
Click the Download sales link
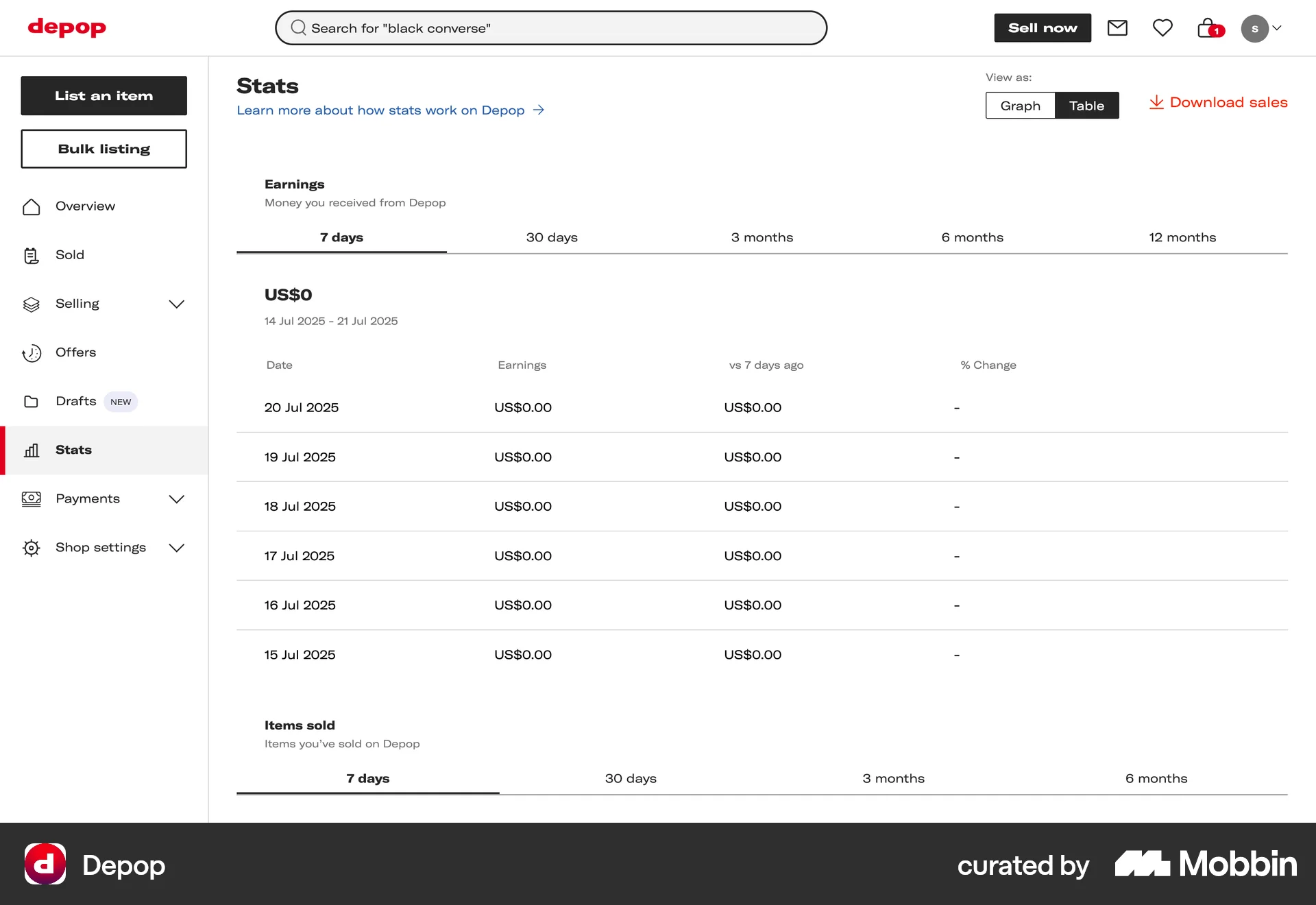1219,103
